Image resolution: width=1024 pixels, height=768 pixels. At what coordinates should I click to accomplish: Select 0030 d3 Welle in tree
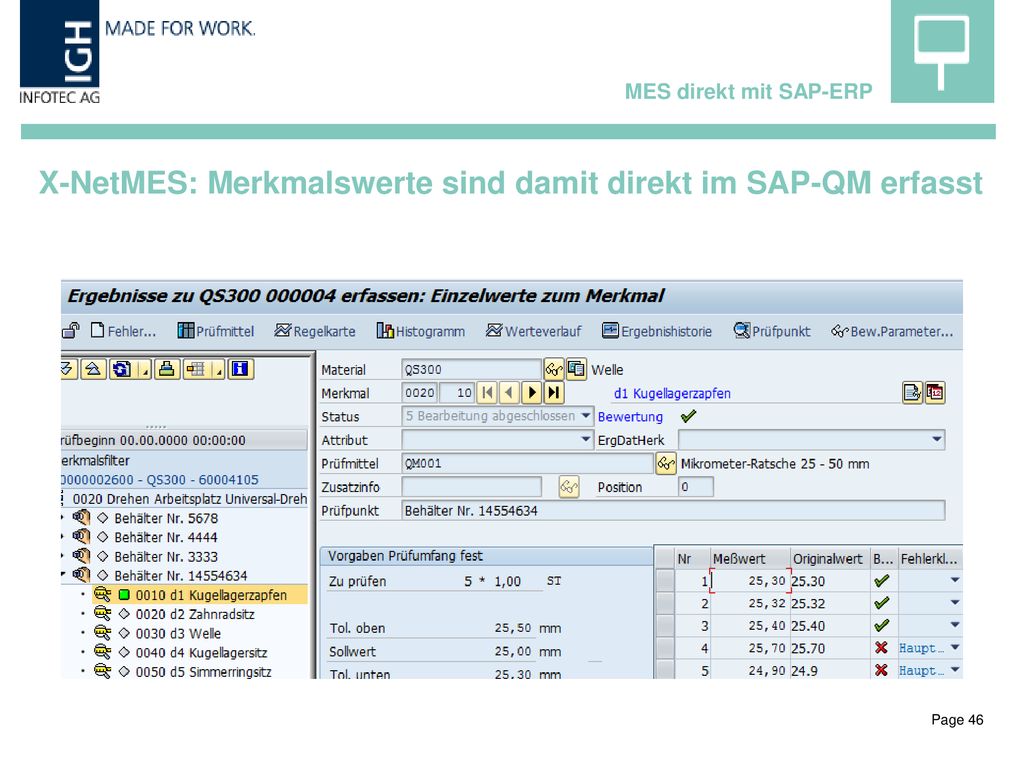click(178, 633)
